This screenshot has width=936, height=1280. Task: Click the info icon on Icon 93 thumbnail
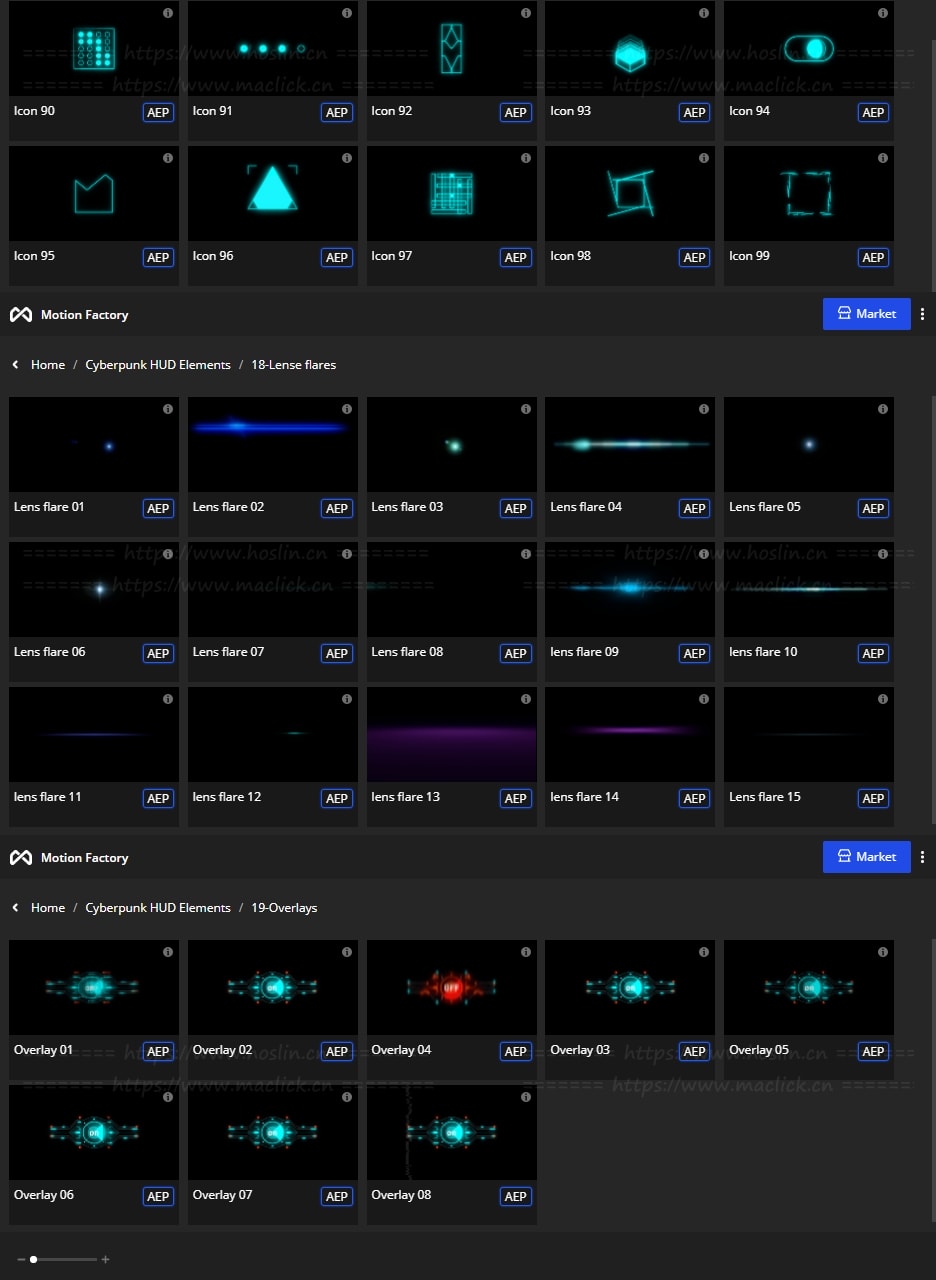tap(704, 13)
